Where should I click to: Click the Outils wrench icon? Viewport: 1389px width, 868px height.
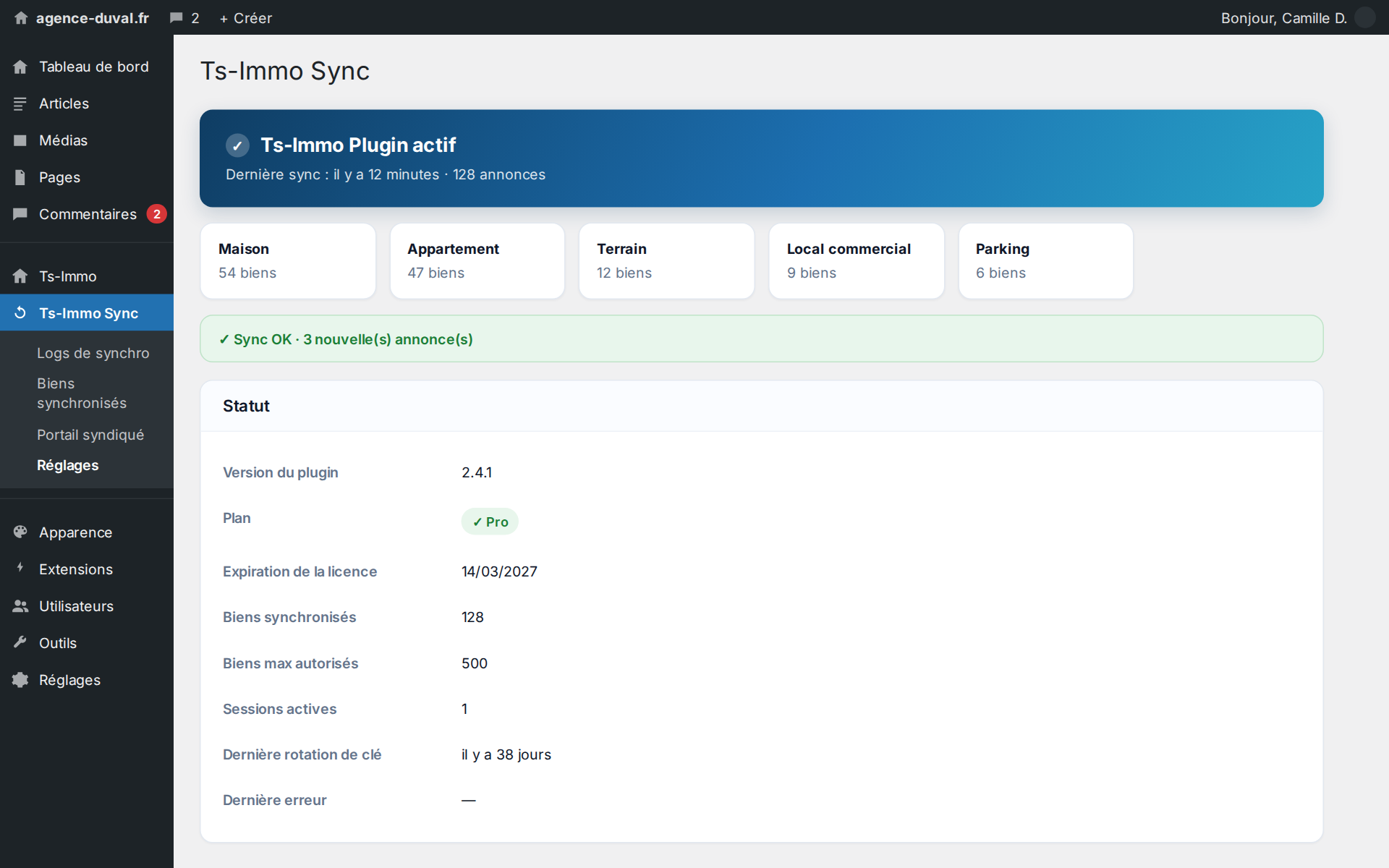[20, 642]
